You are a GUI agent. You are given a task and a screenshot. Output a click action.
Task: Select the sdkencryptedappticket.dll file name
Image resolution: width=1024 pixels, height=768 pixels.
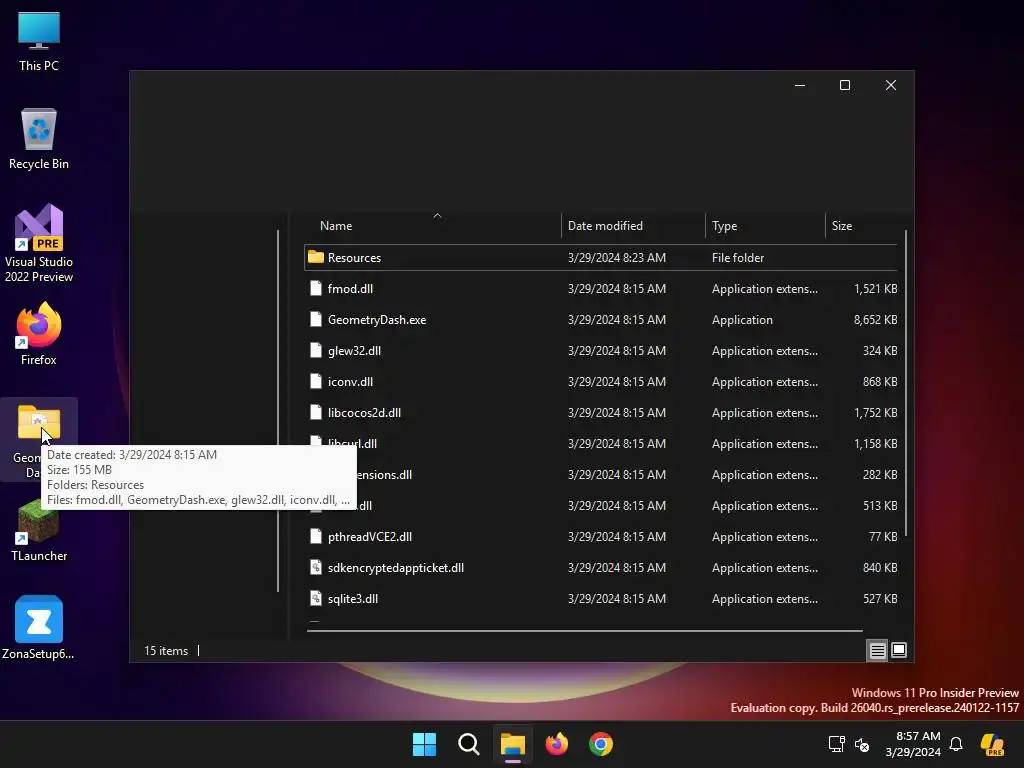click(x=396, y=568)
